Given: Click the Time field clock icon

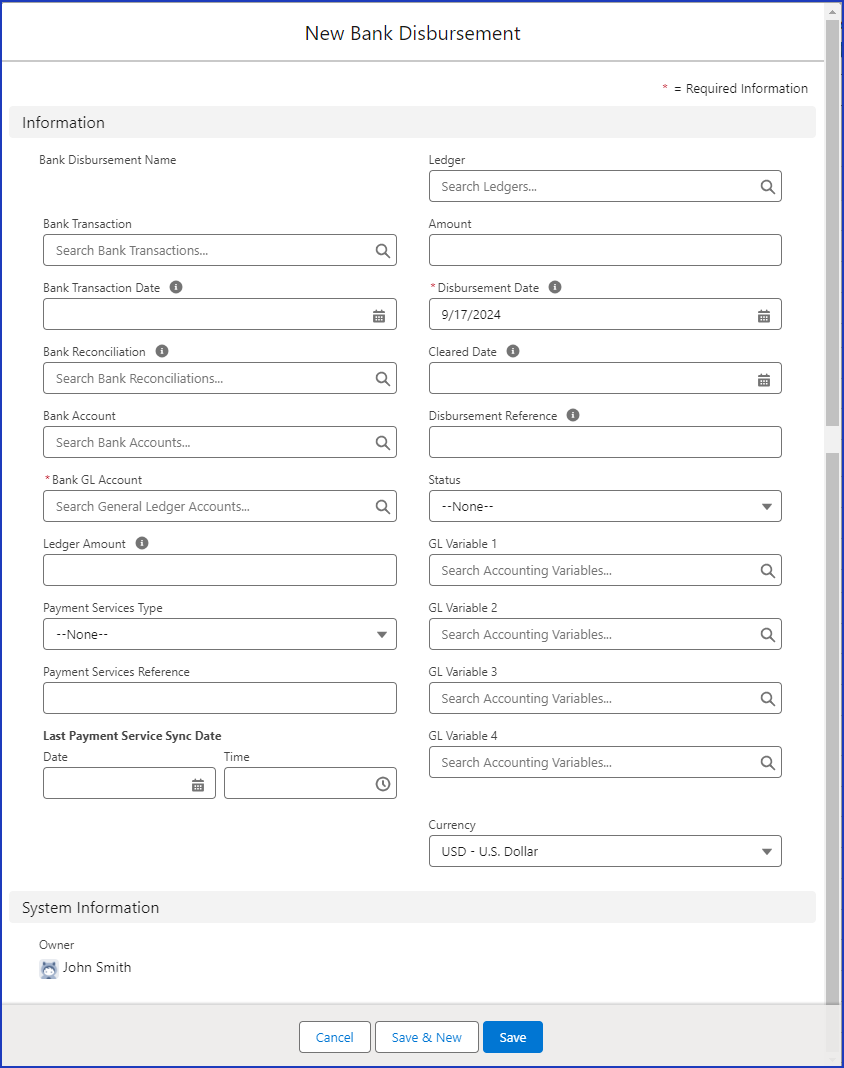Looking at the screenshot, I should 382,783.
